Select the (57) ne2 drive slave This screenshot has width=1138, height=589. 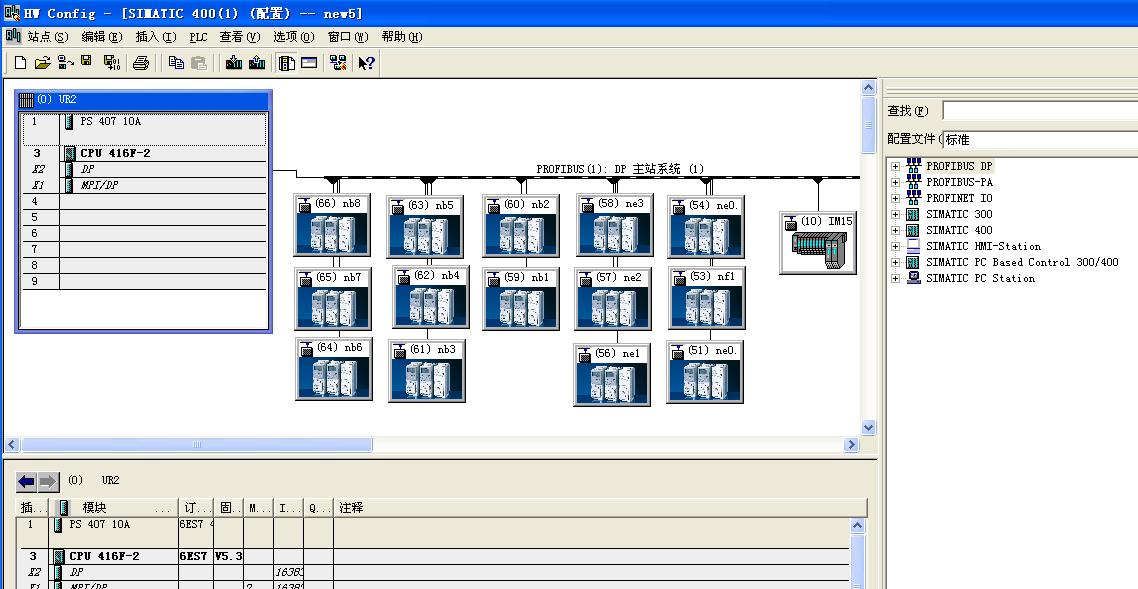pos(613,299)
